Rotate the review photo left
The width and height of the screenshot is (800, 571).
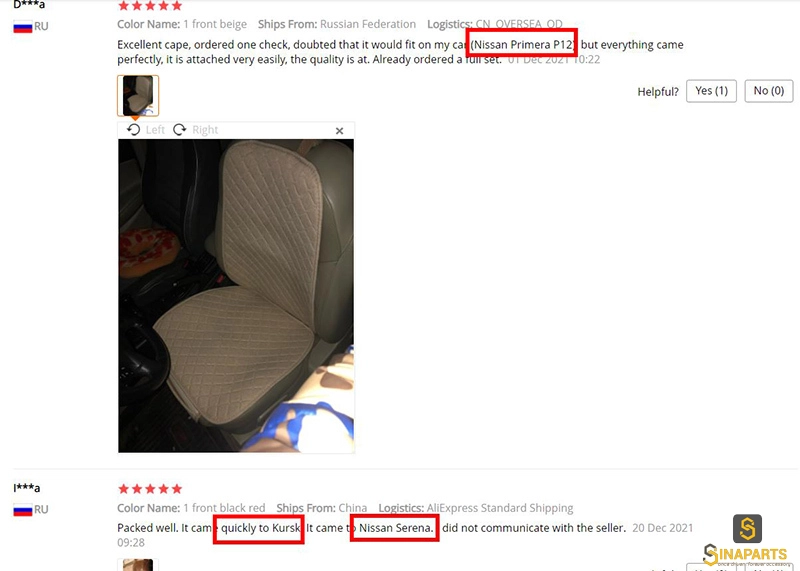pyautogui.click(x=134, y=130)
